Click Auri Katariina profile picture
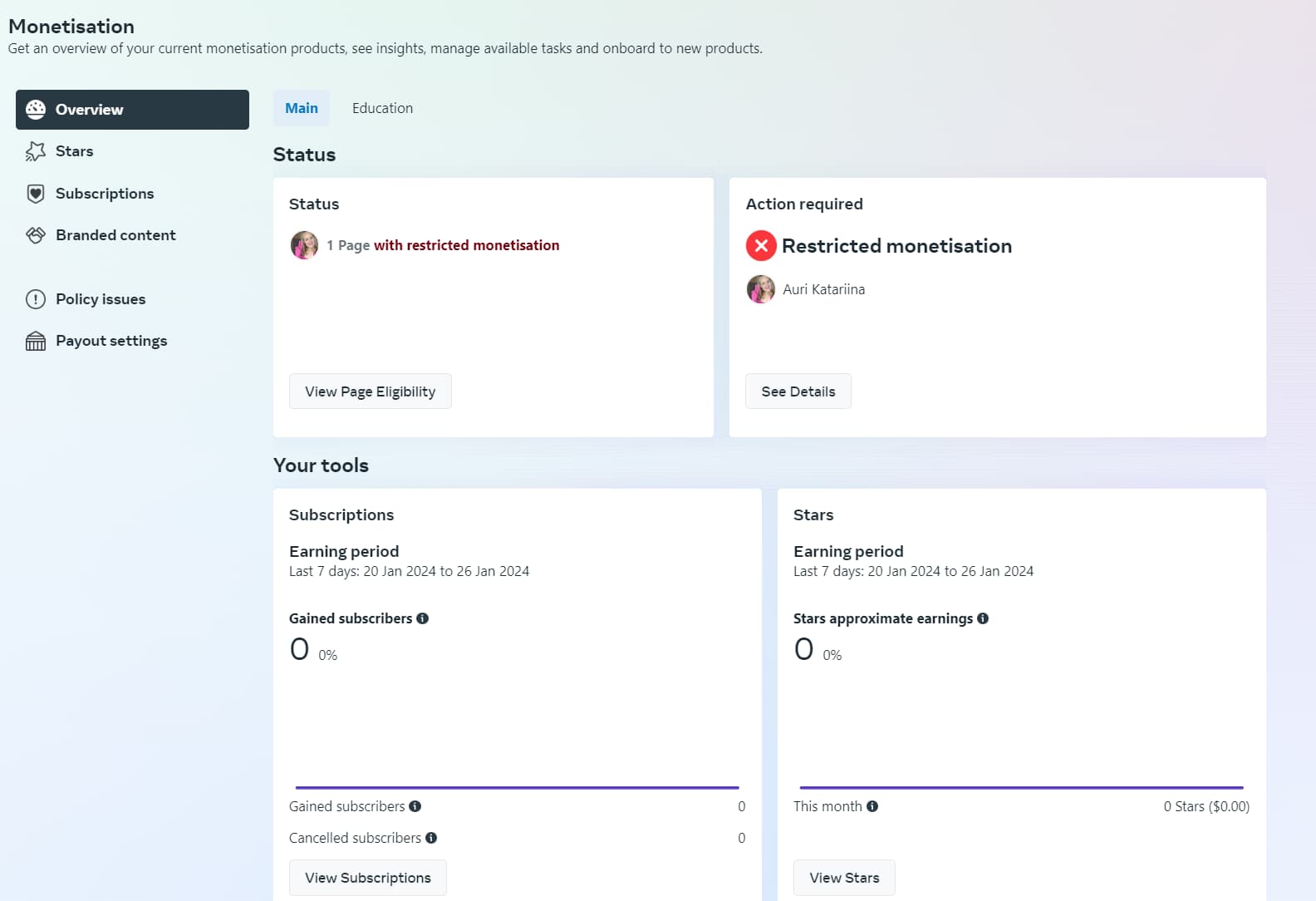This screenshot has width=1316, height=901. click(760, 289)
